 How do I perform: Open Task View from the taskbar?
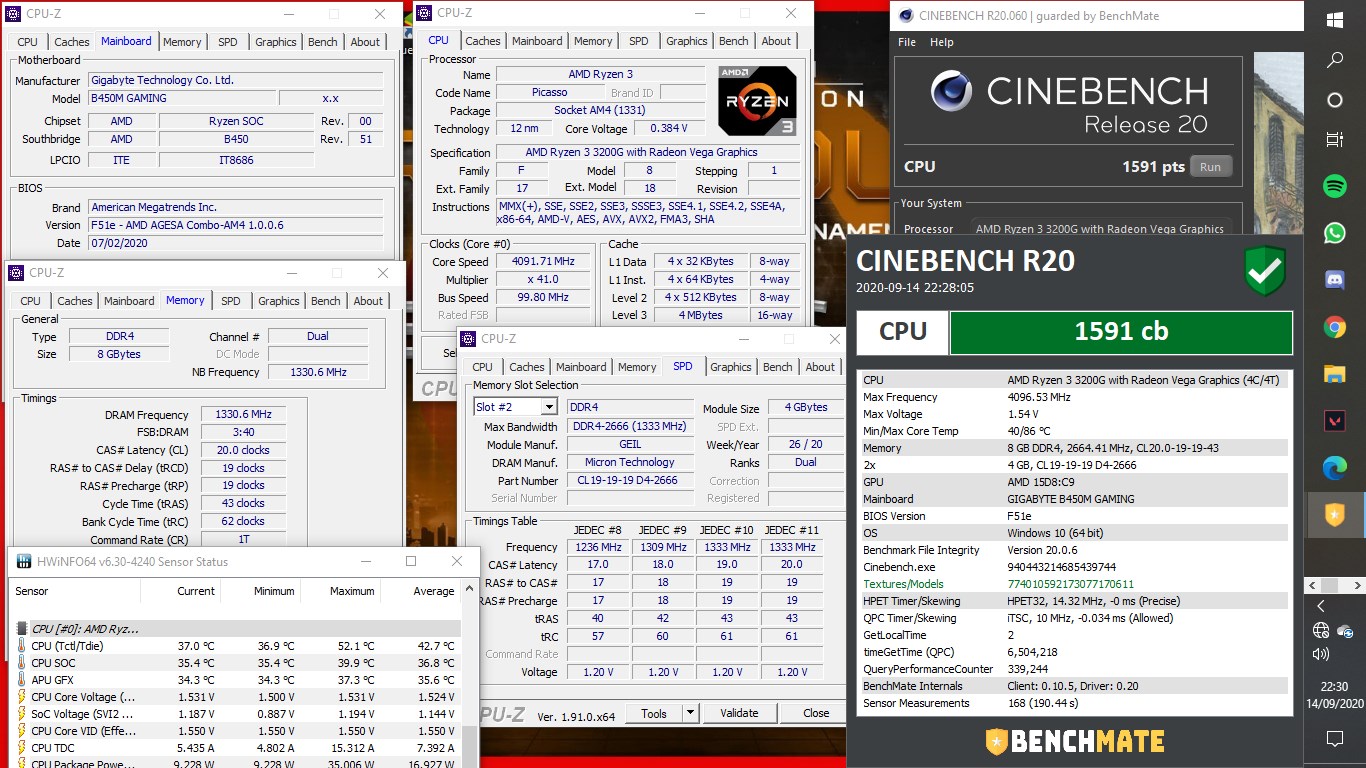pyautogui.click(x=1334, y=139)
